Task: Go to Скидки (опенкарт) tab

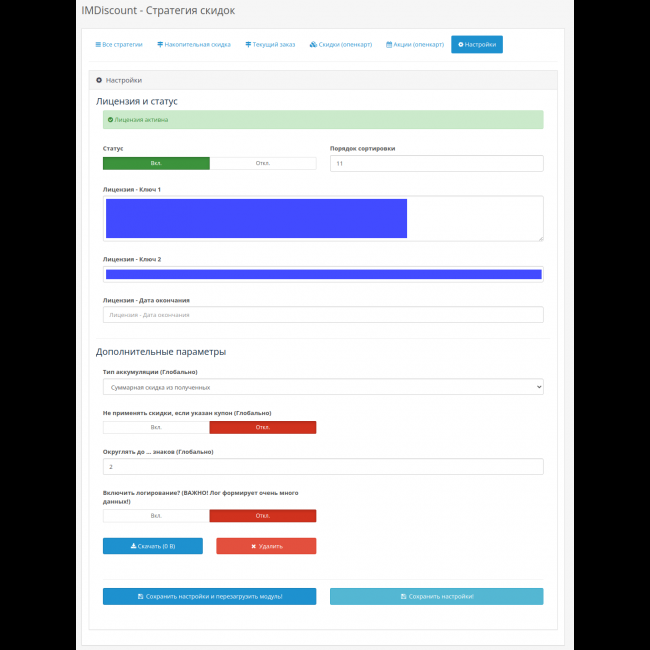Action: 340,45
